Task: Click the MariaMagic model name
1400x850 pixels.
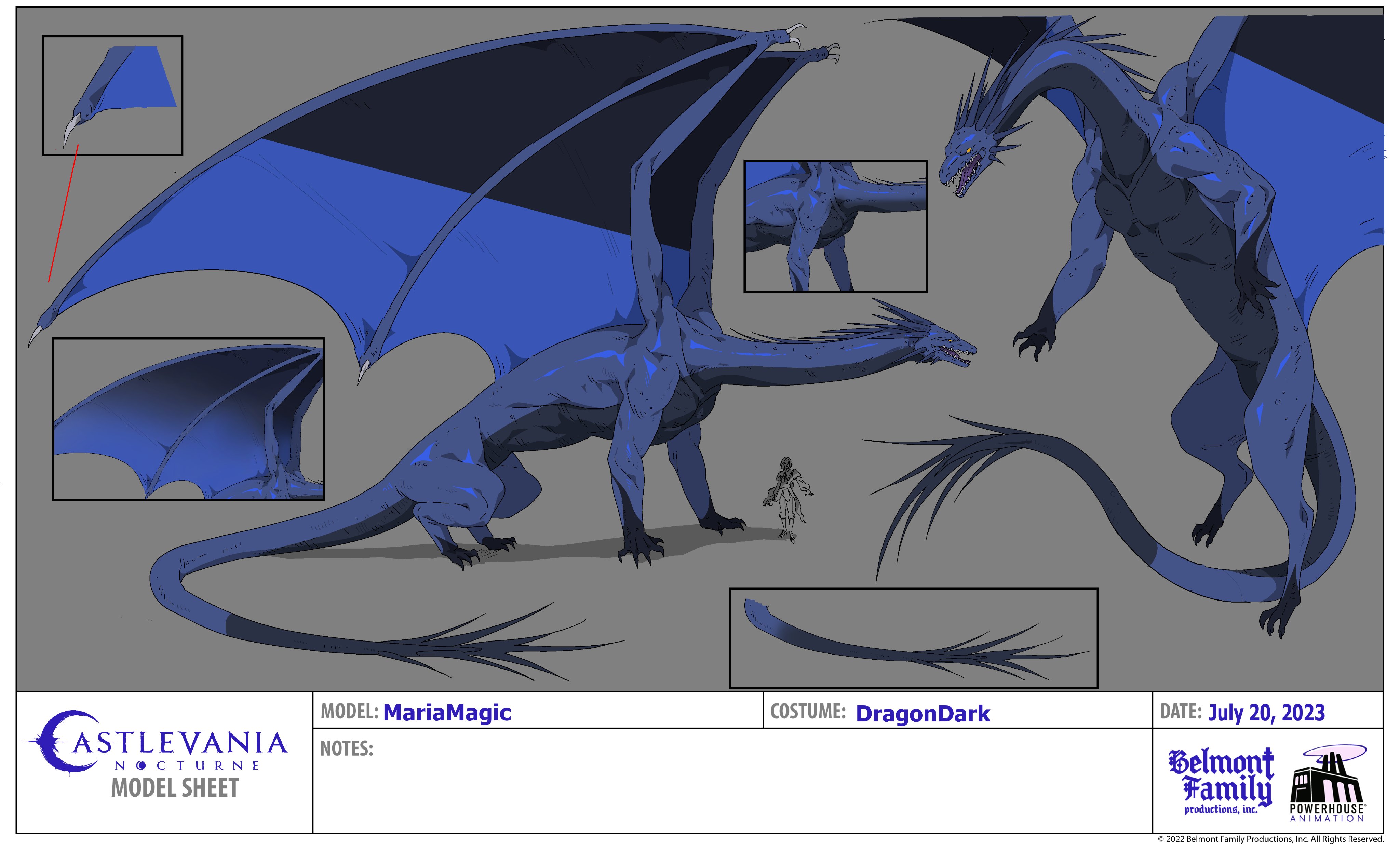Action: pos(447,713)
